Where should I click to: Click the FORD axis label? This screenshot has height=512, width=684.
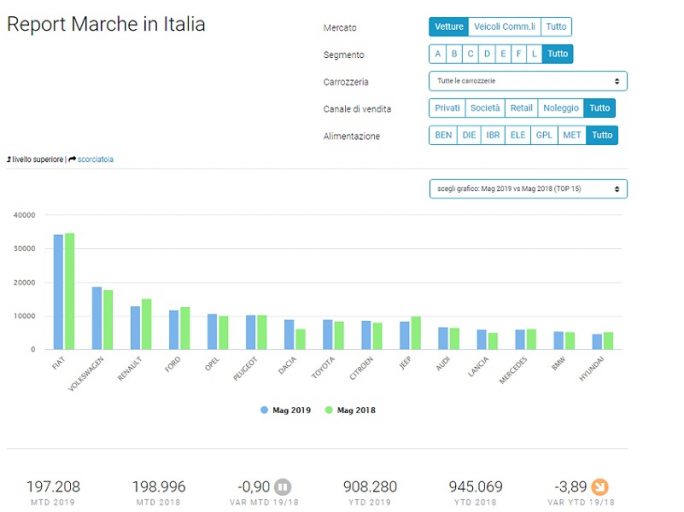[x=173, y=364]
